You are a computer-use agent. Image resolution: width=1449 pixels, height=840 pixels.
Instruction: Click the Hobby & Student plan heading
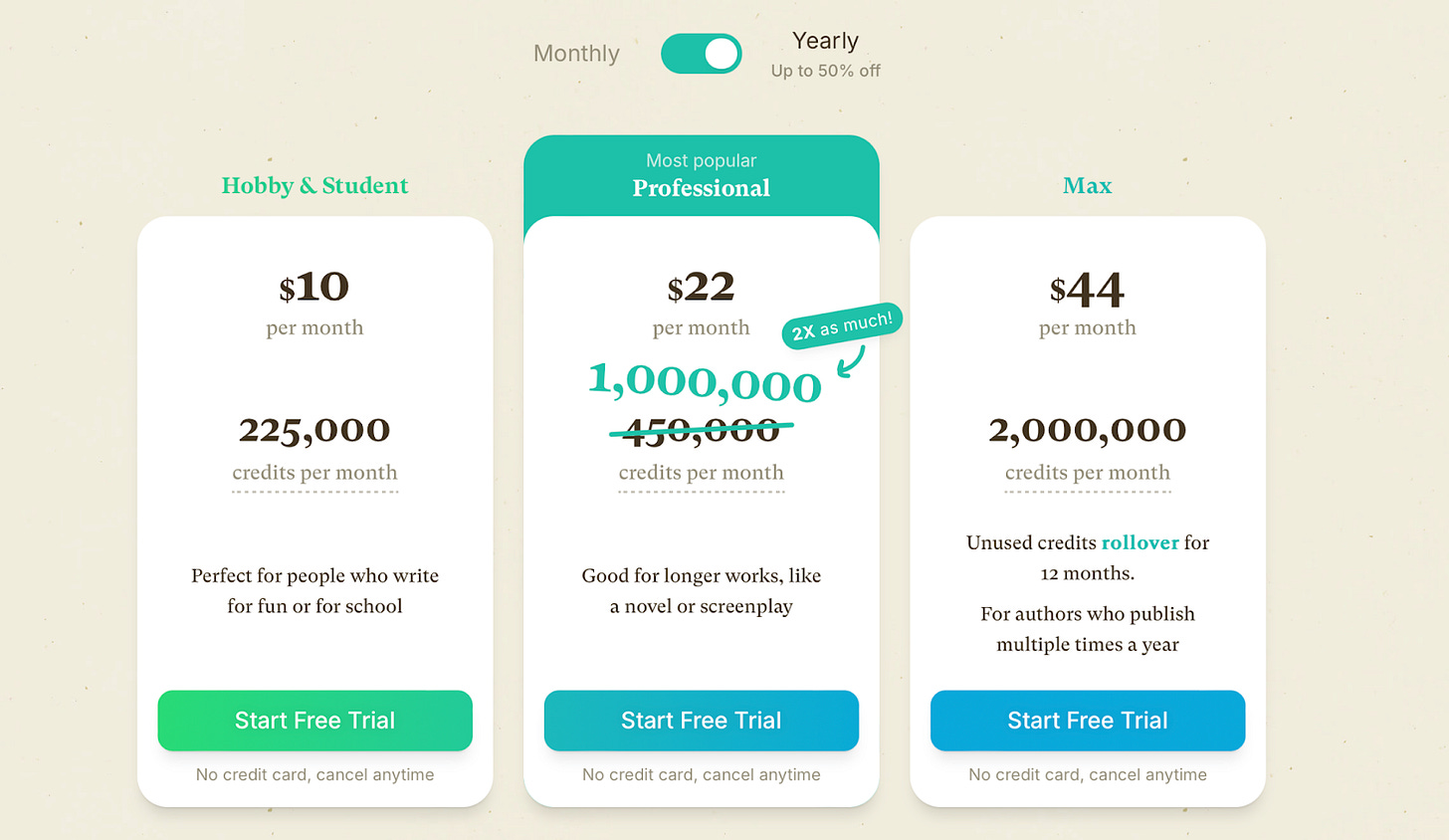point(314,186)
